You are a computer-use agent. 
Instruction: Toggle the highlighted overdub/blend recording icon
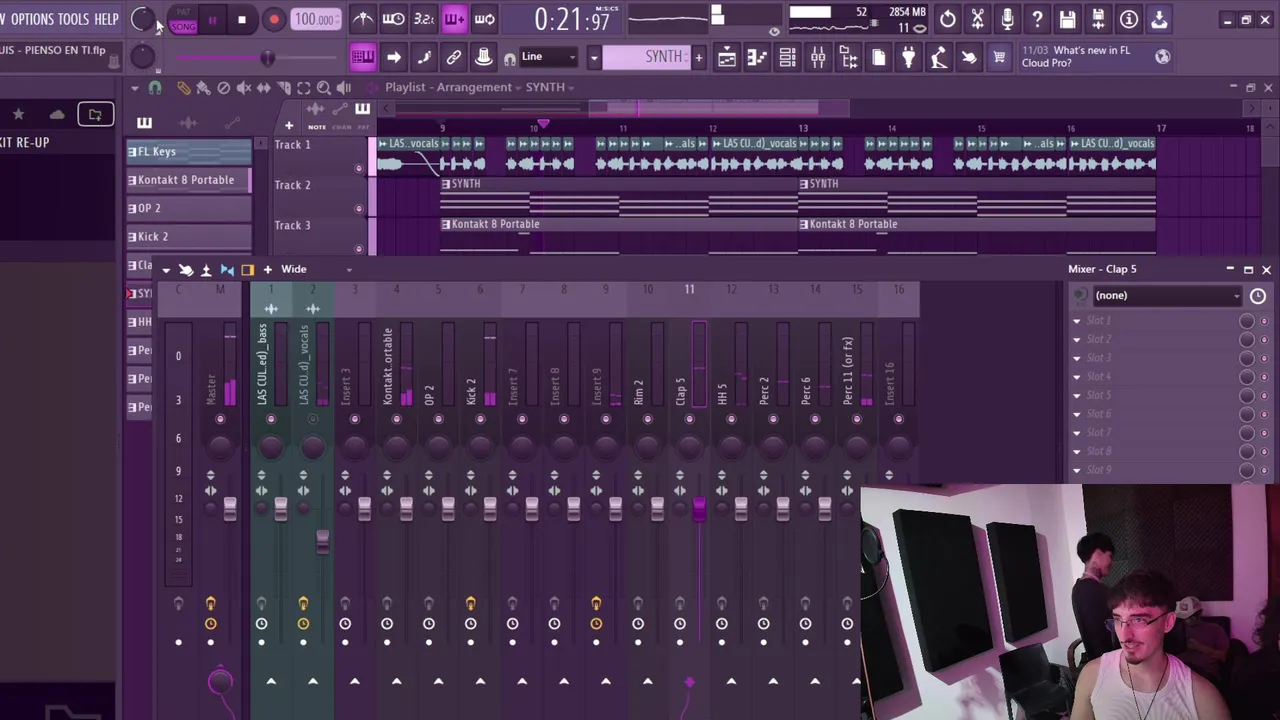tap(454, 19)
